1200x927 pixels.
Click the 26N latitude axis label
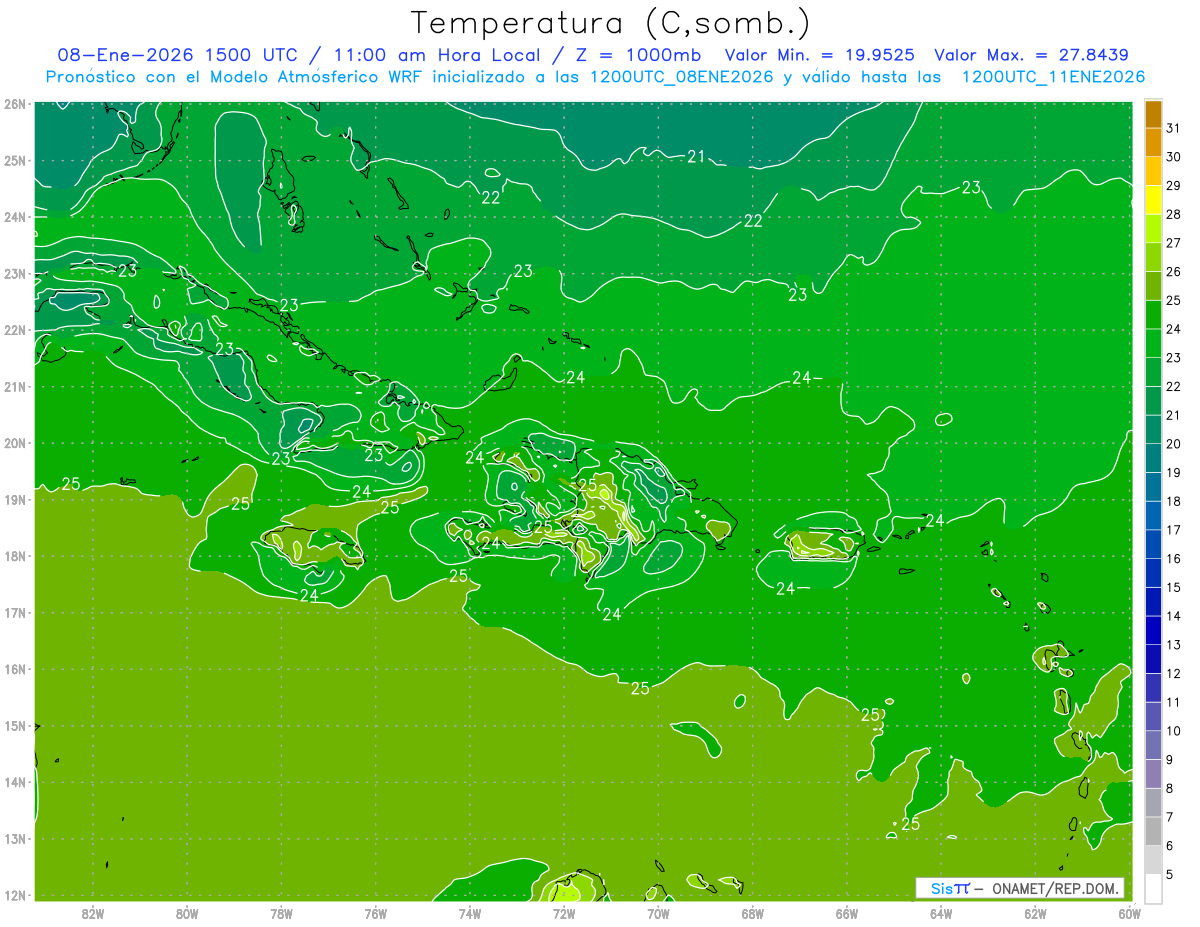(15, 103)
